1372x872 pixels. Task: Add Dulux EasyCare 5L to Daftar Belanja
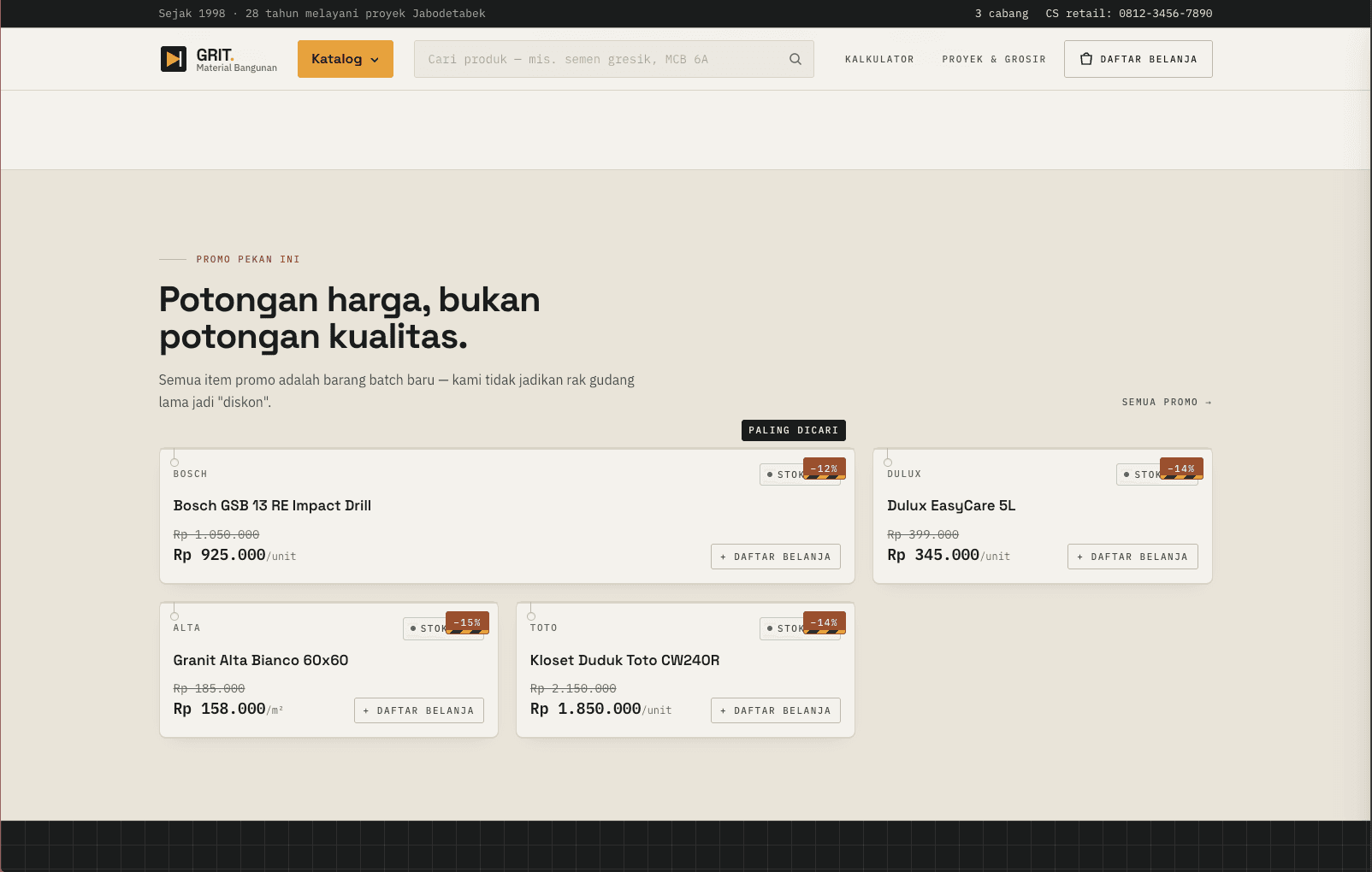tap(1132, 557)
